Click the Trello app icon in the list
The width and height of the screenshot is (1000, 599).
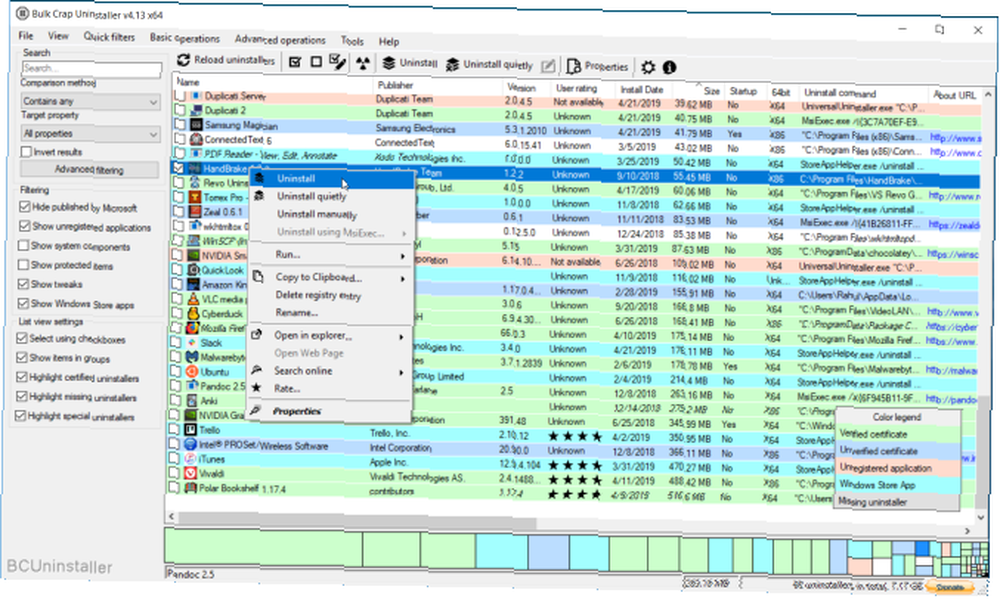[x=191, y=430]
